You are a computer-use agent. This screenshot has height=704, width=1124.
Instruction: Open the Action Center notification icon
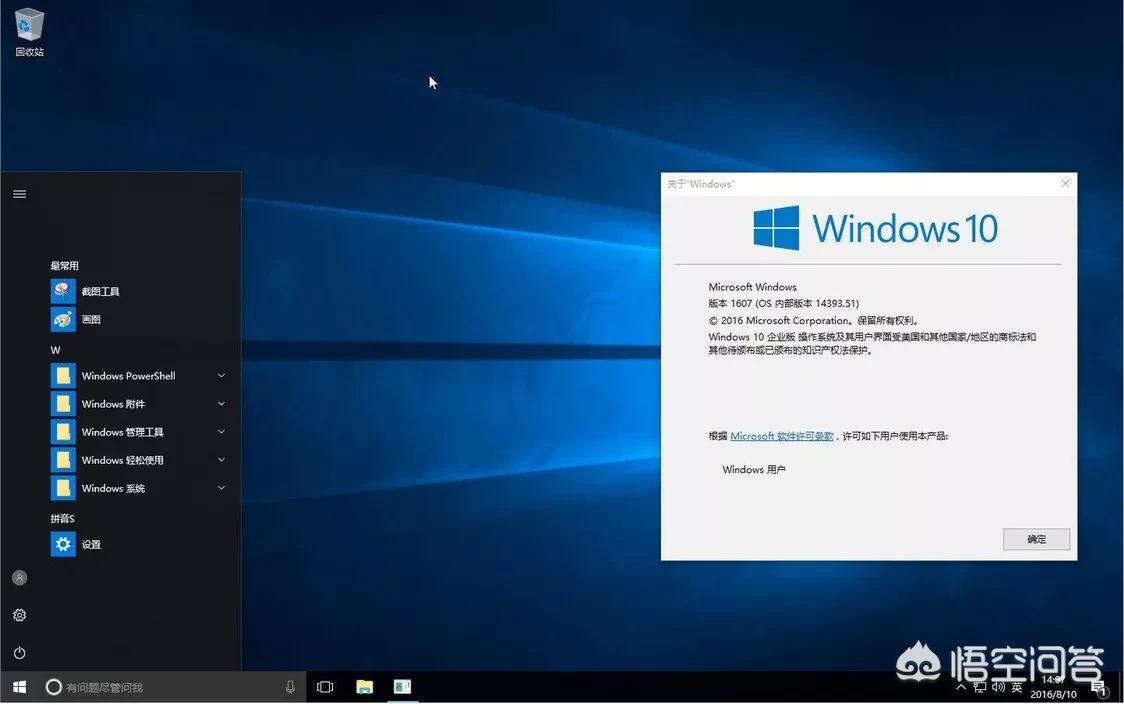1098,689
